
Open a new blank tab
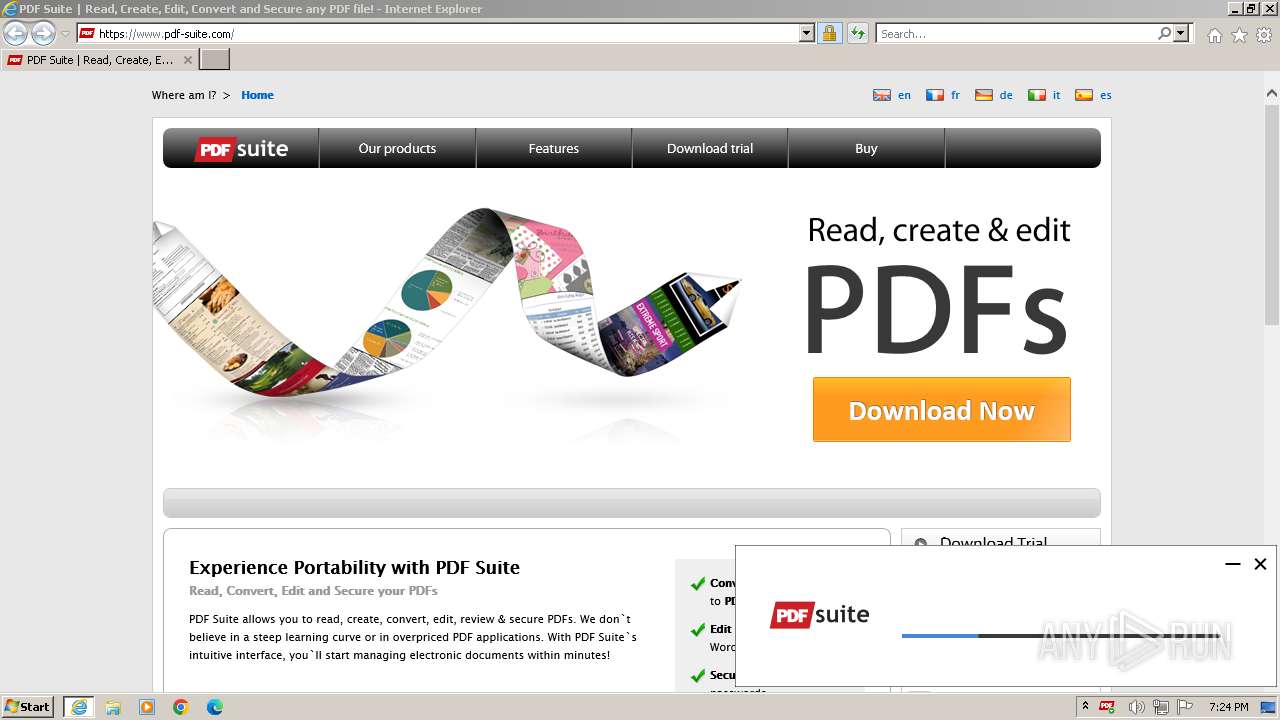[x=215, y=60]
